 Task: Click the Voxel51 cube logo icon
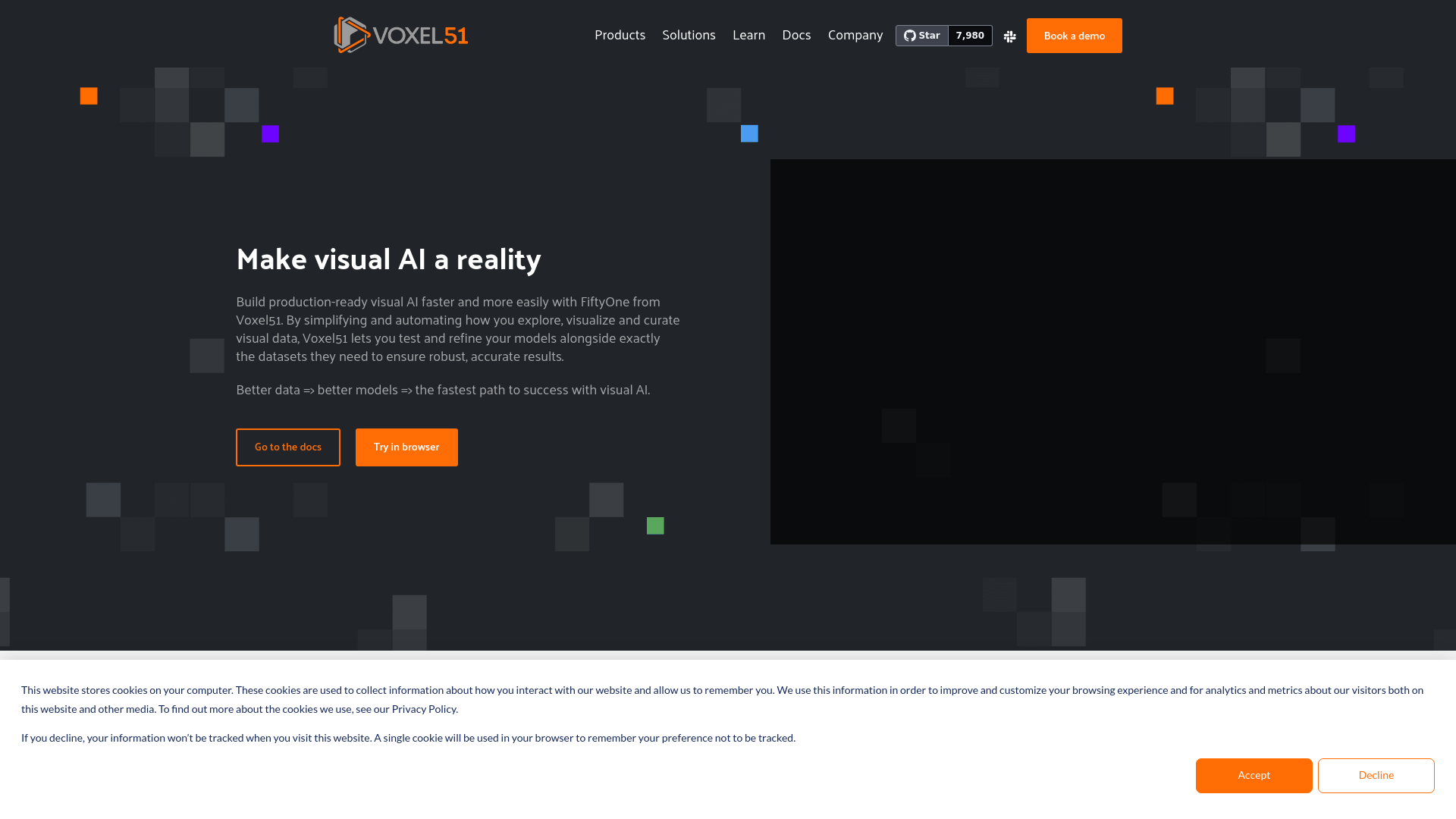point(351,35)
